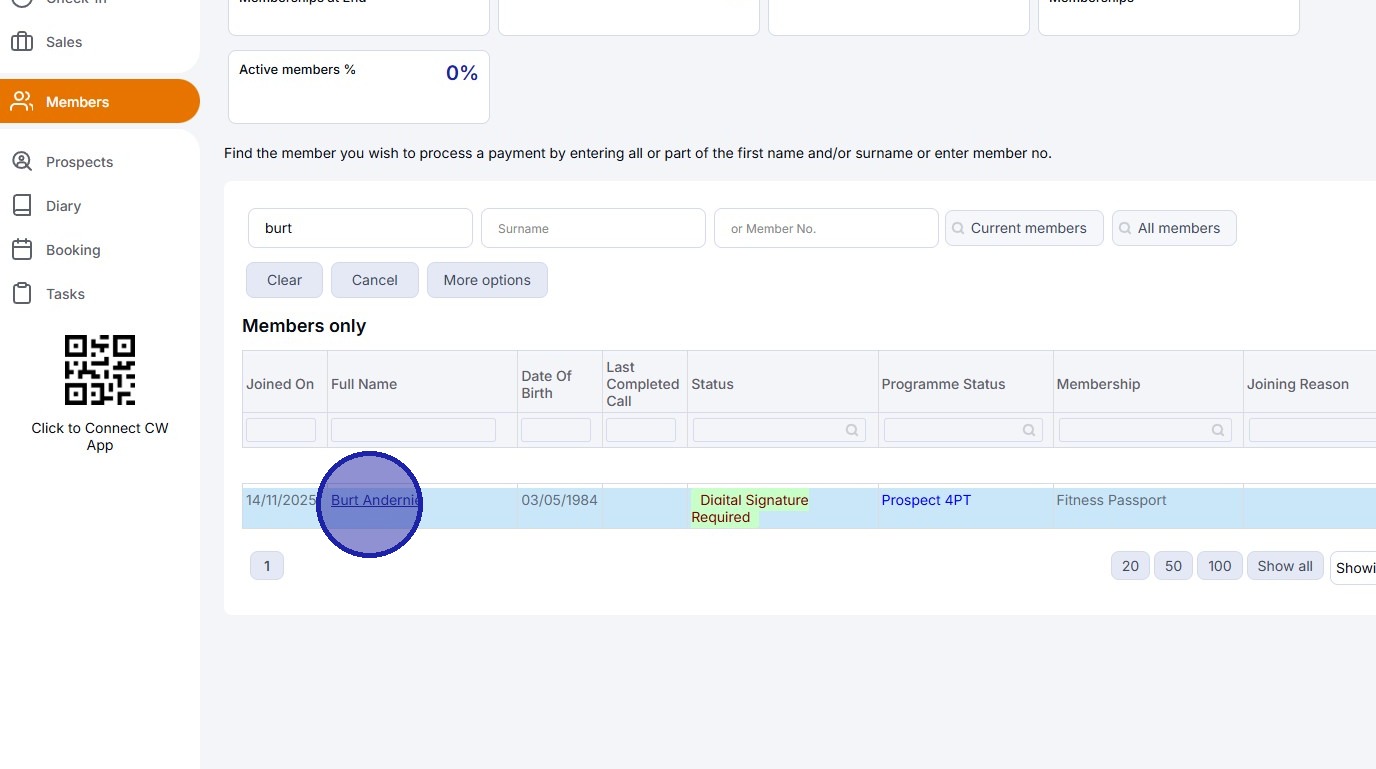Open the Status column filter box

tap(778, 430)
